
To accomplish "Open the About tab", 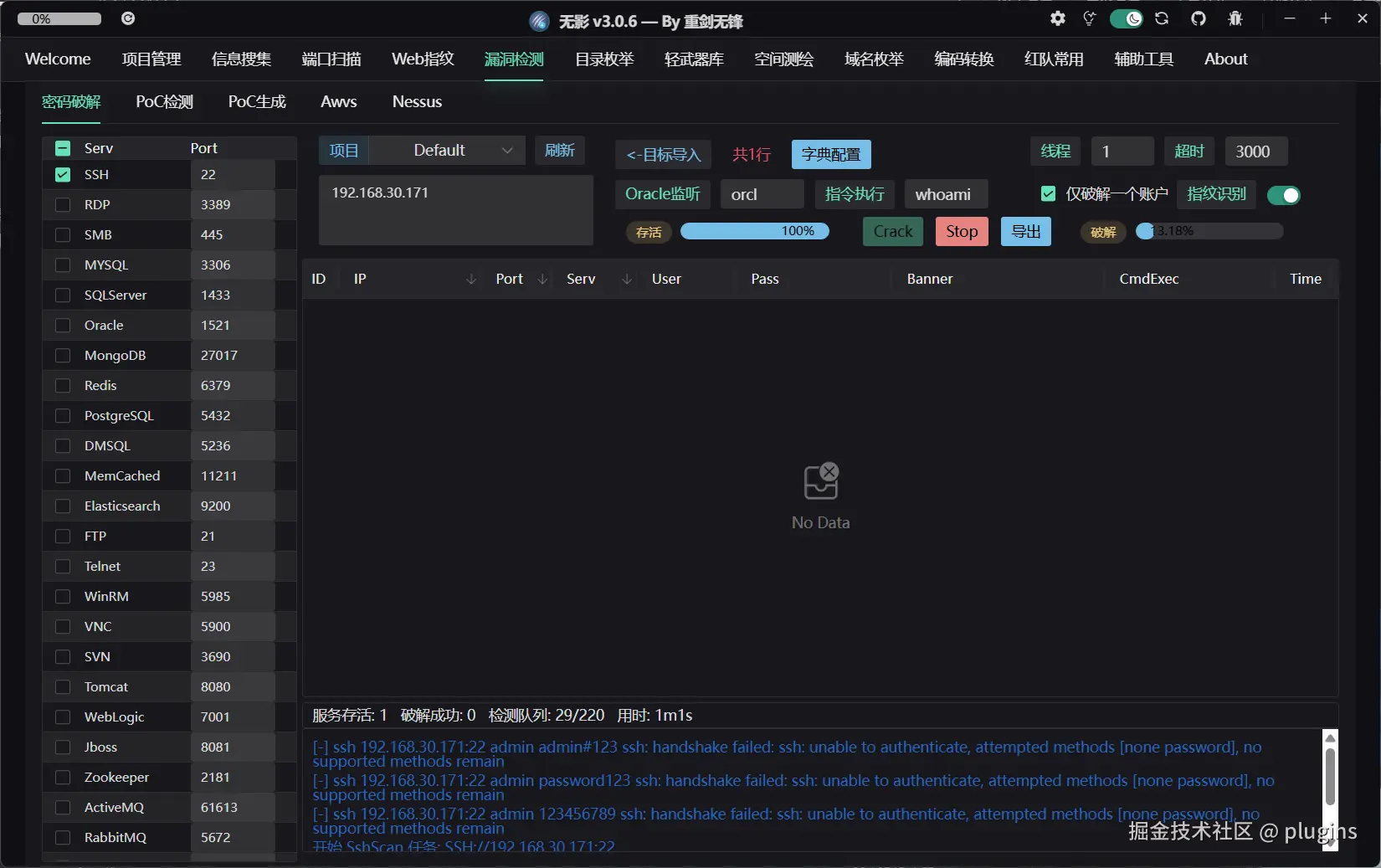I will click(1226, 59).
